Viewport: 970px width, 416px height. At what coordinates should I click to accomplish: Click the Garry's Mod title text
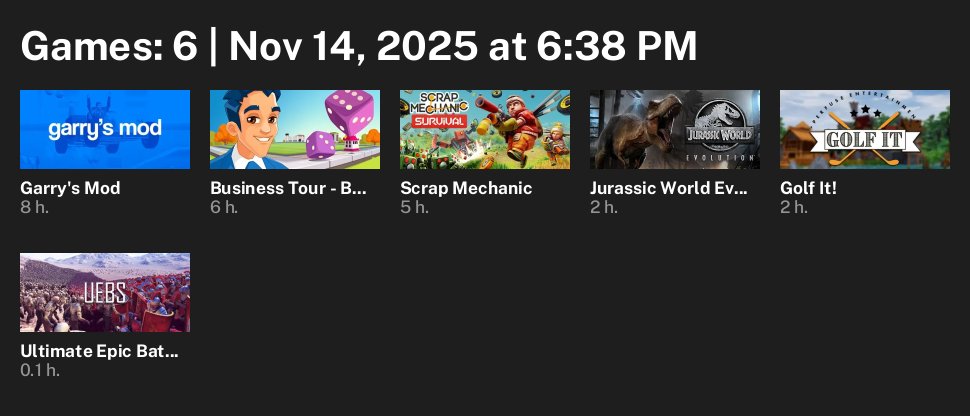(x=70, y=188)
